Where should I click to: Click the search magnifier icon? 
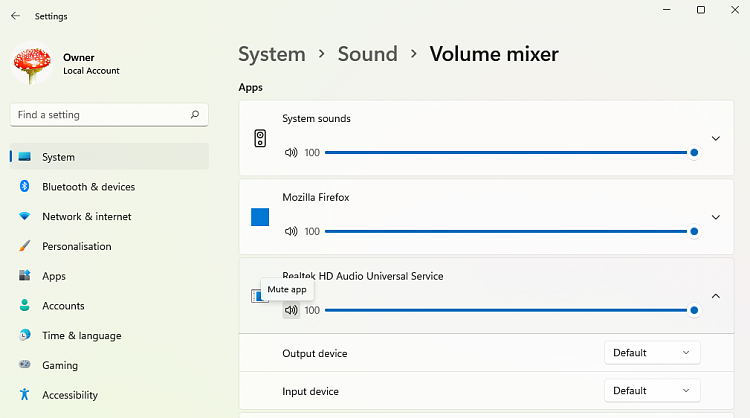(x=195, y=115)
